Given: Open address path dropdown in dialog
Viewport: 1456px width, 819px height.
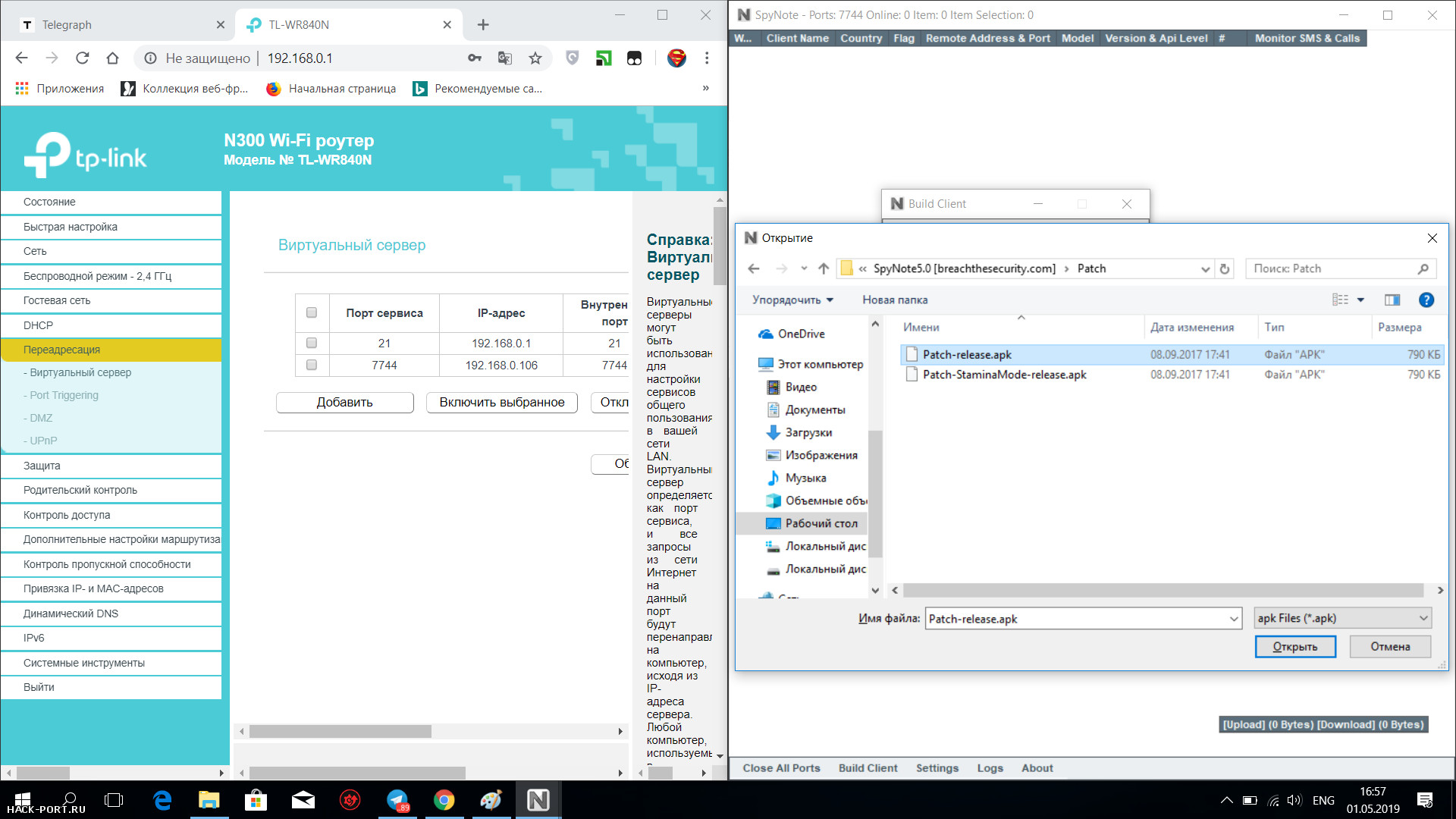Looking at the screenshot, I should pos(1205,268).
